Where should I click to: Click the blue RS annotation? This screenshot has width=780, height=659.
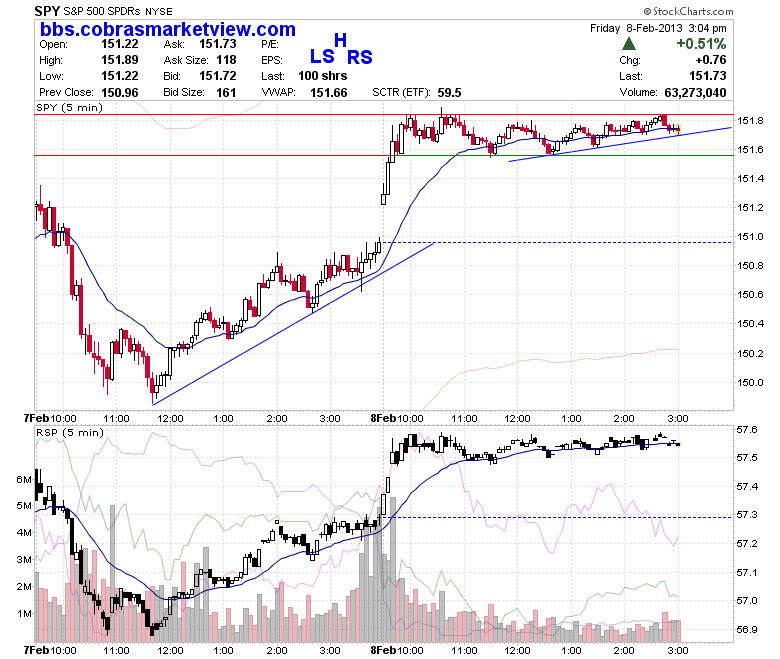(x=360, y=57)
